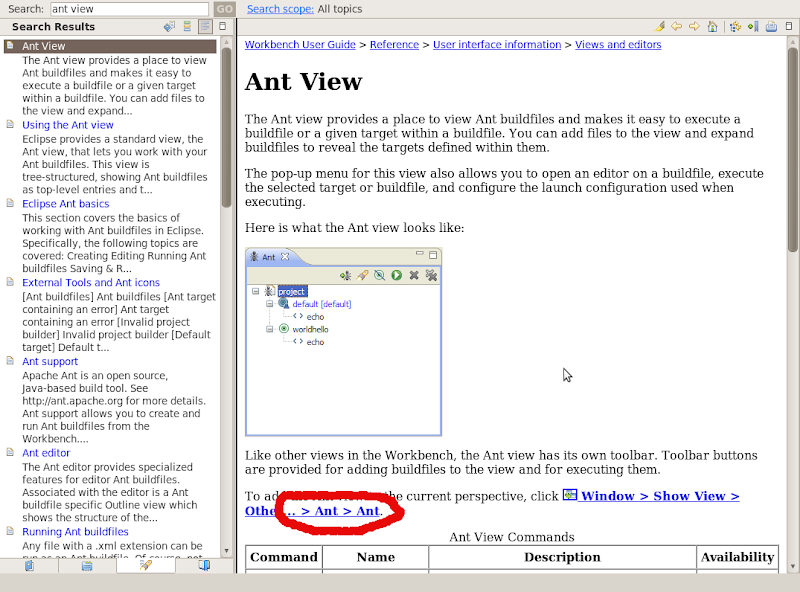Click the page icon beside 'Ant View' result

(10, 45)
